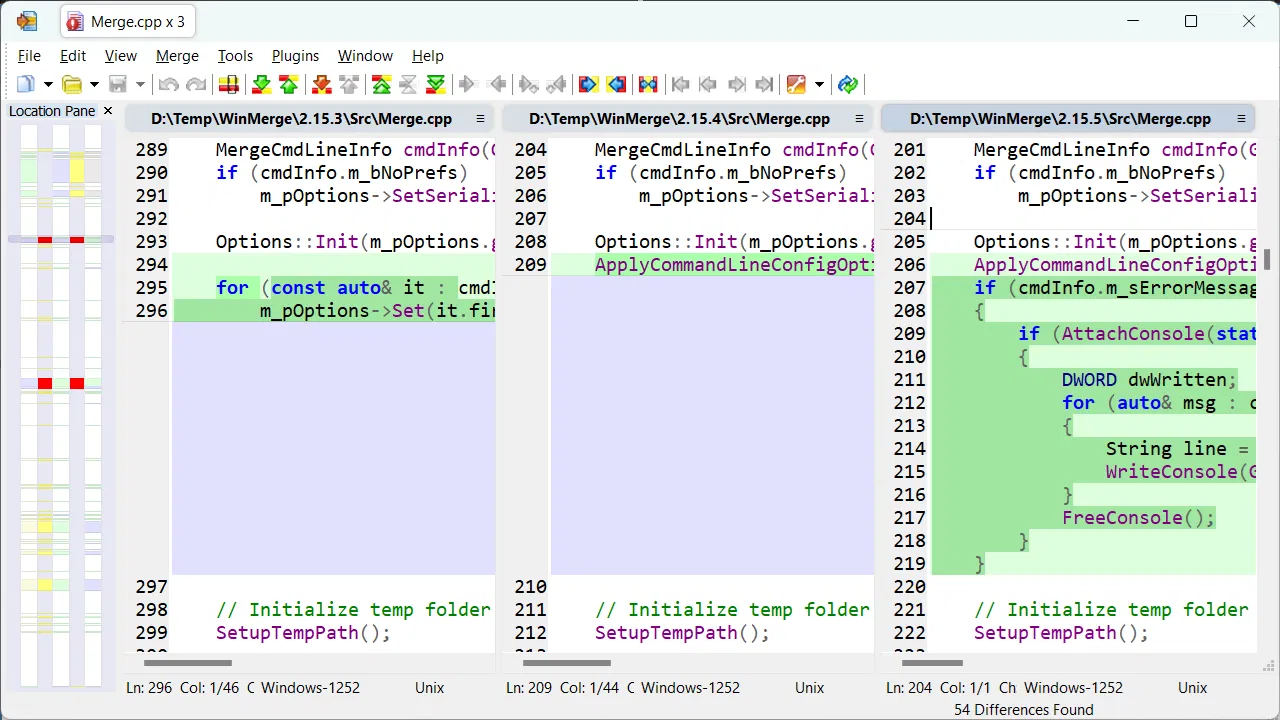
Task: Go to Last Difference toolbar icon
Action: pos(435,85)
